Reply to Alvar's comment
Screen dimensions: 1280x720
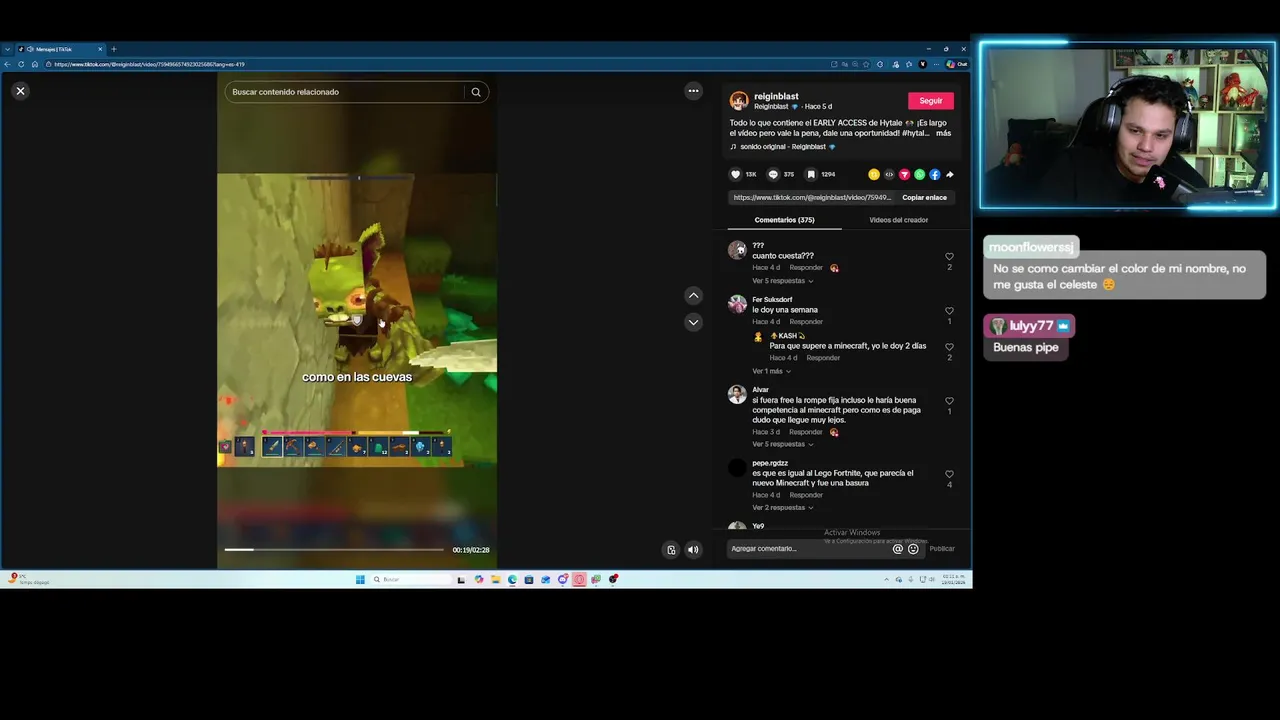coord(806,432)
